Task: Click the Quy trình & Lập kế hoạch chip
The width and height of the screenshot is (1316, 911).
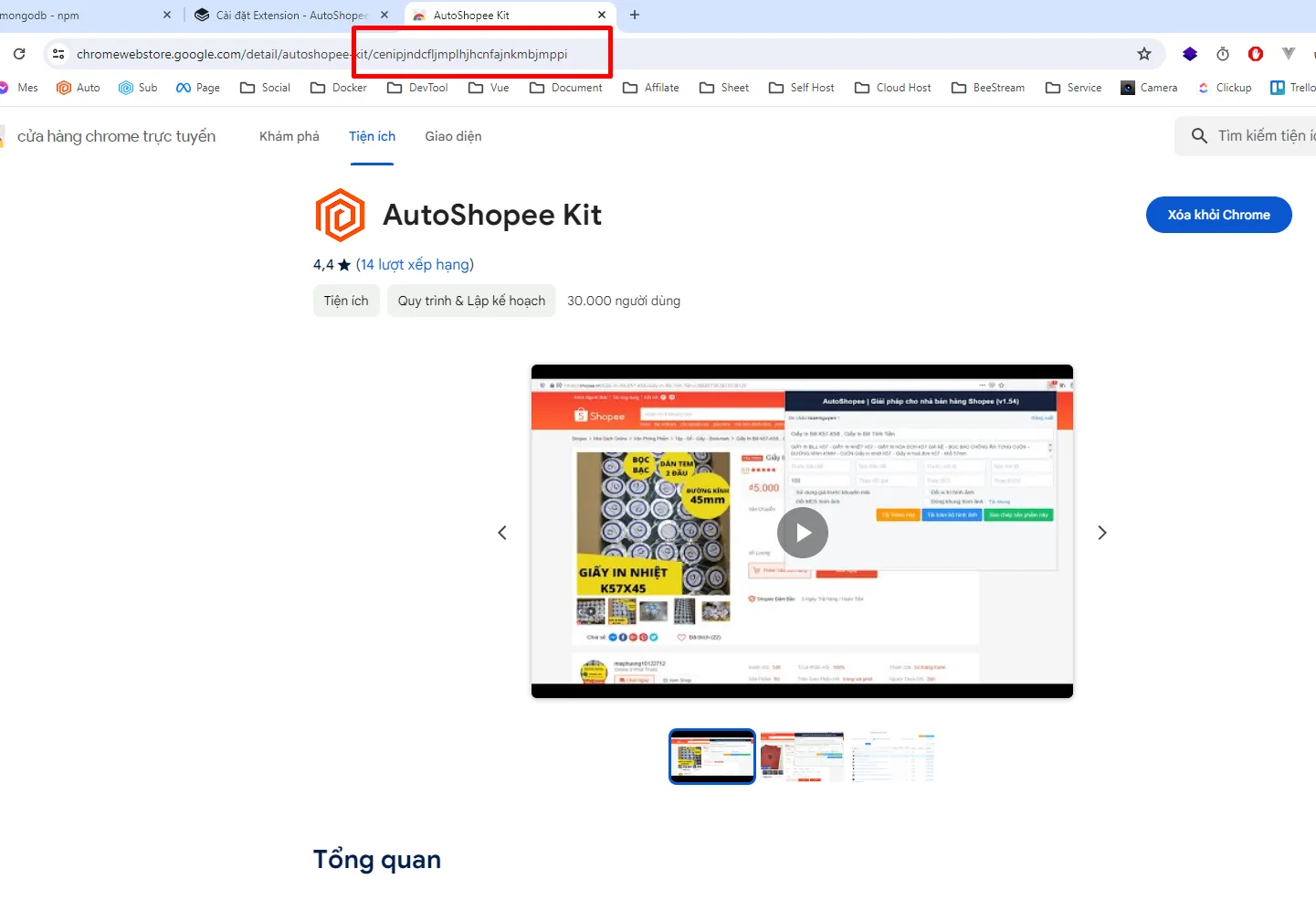Action: (471, 301)
